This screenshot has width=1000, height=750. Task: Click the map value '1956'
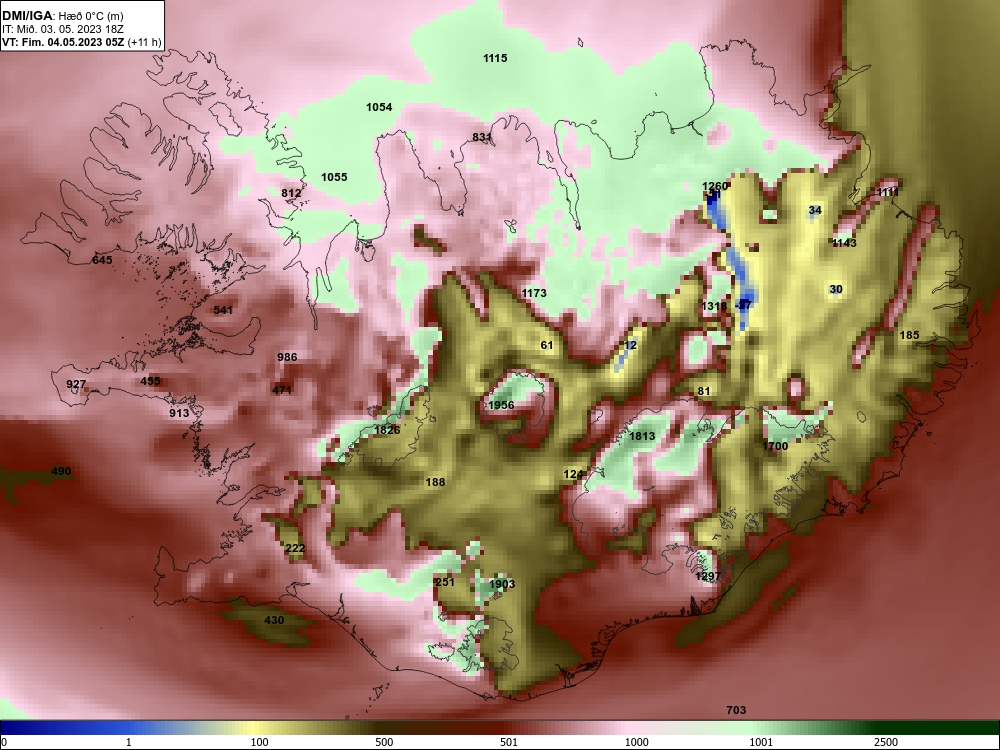point(501,405)
